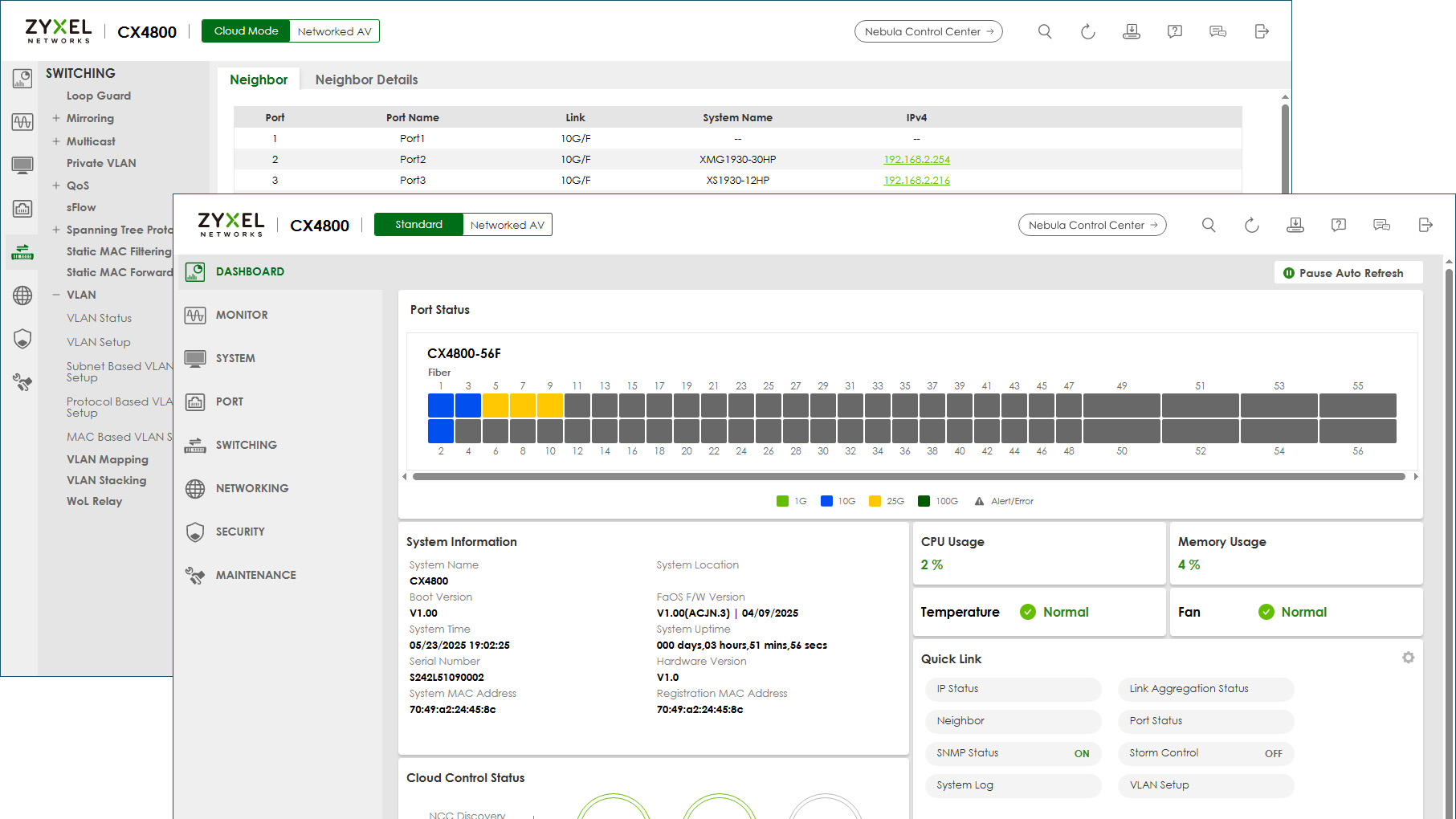Click search icon in back Cloud Mode window

(x=1045, y=31)
